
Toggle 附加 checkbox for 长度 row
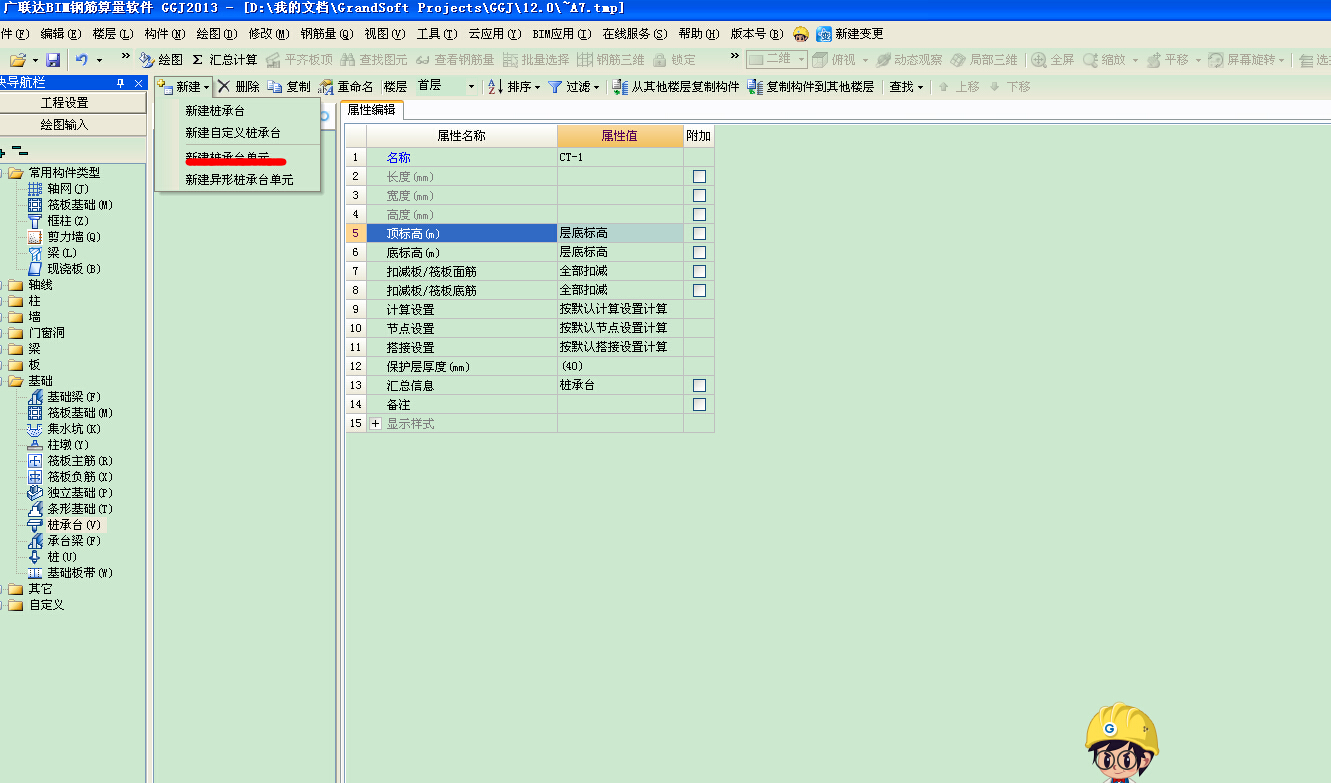click(699, 176)
